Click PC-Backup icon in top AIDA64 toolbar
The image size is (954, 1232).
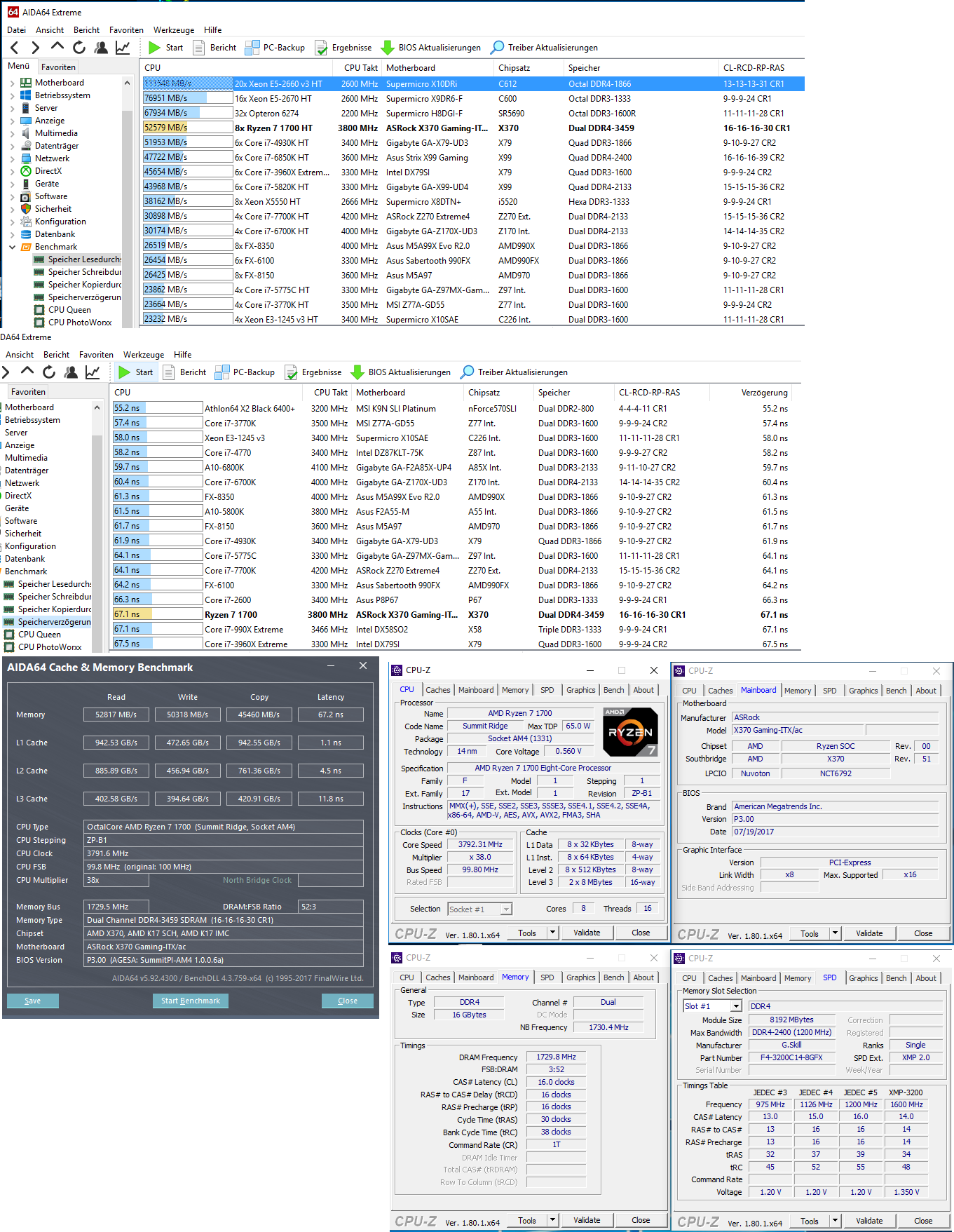(x=252, y=48)
